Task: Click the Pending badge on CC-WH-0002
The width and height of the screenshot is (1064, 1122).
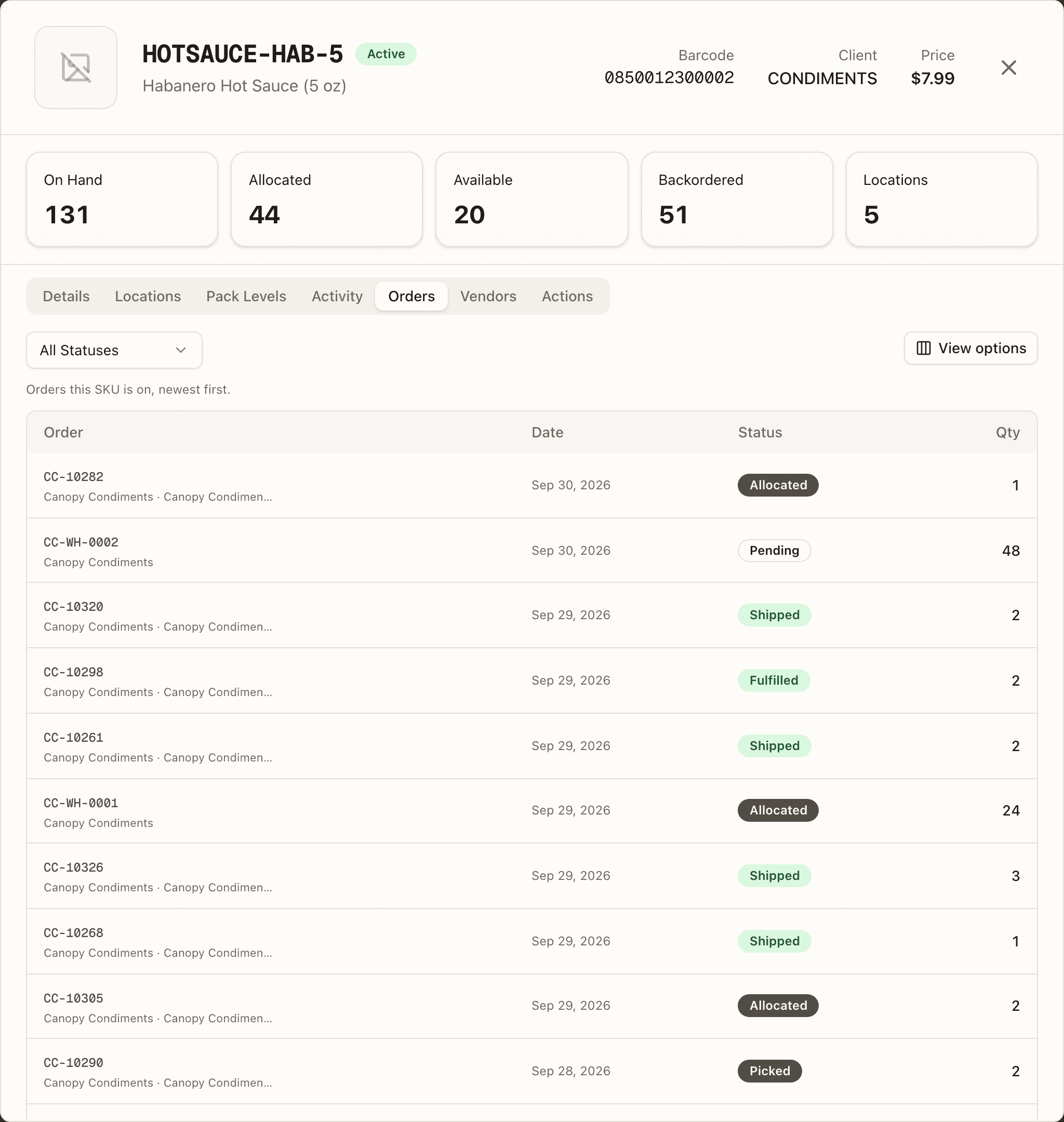Action: point(774,551)
